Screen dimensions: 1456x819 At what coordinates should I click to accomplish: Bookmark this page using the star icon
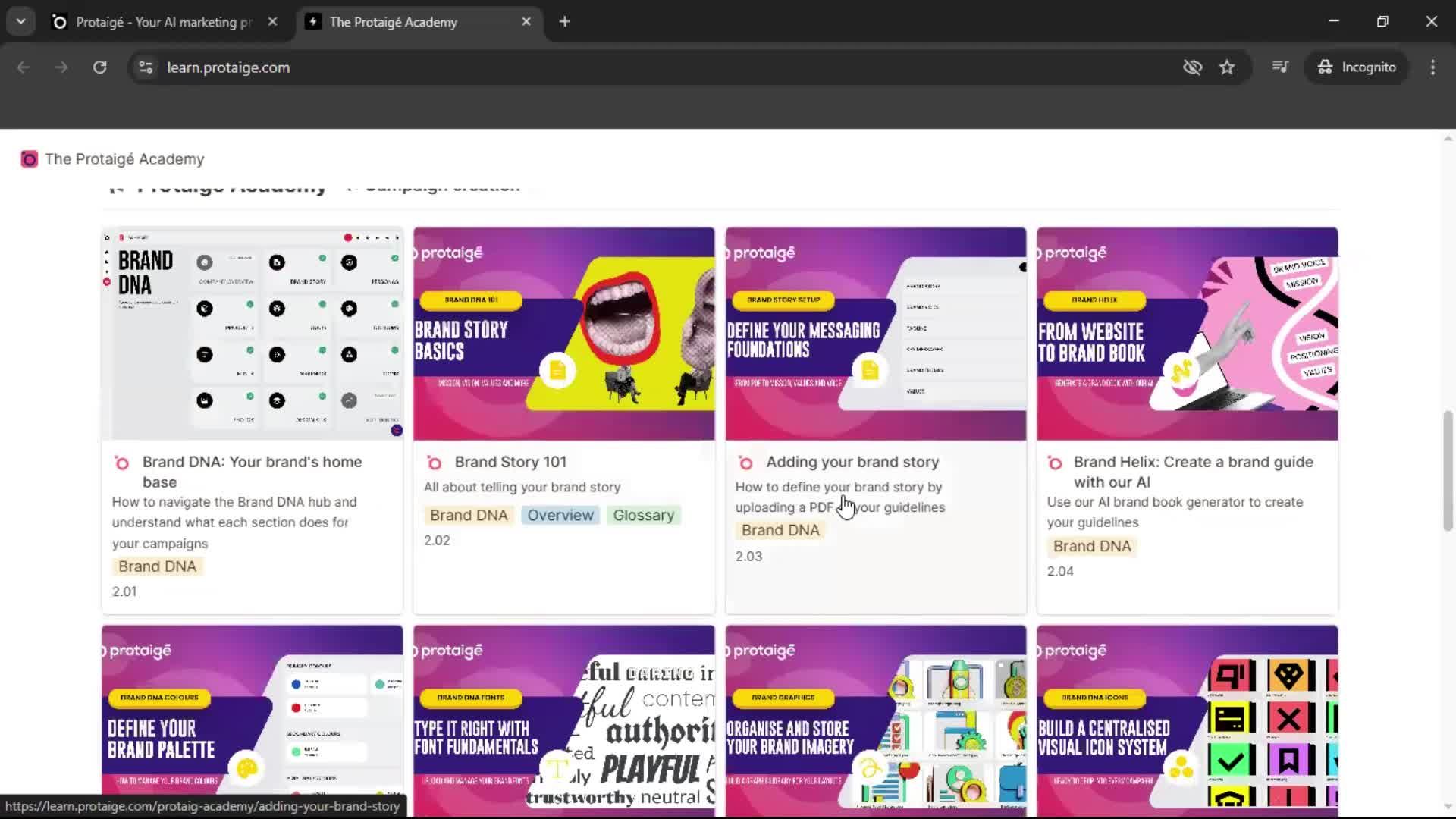click(1228, 67)
